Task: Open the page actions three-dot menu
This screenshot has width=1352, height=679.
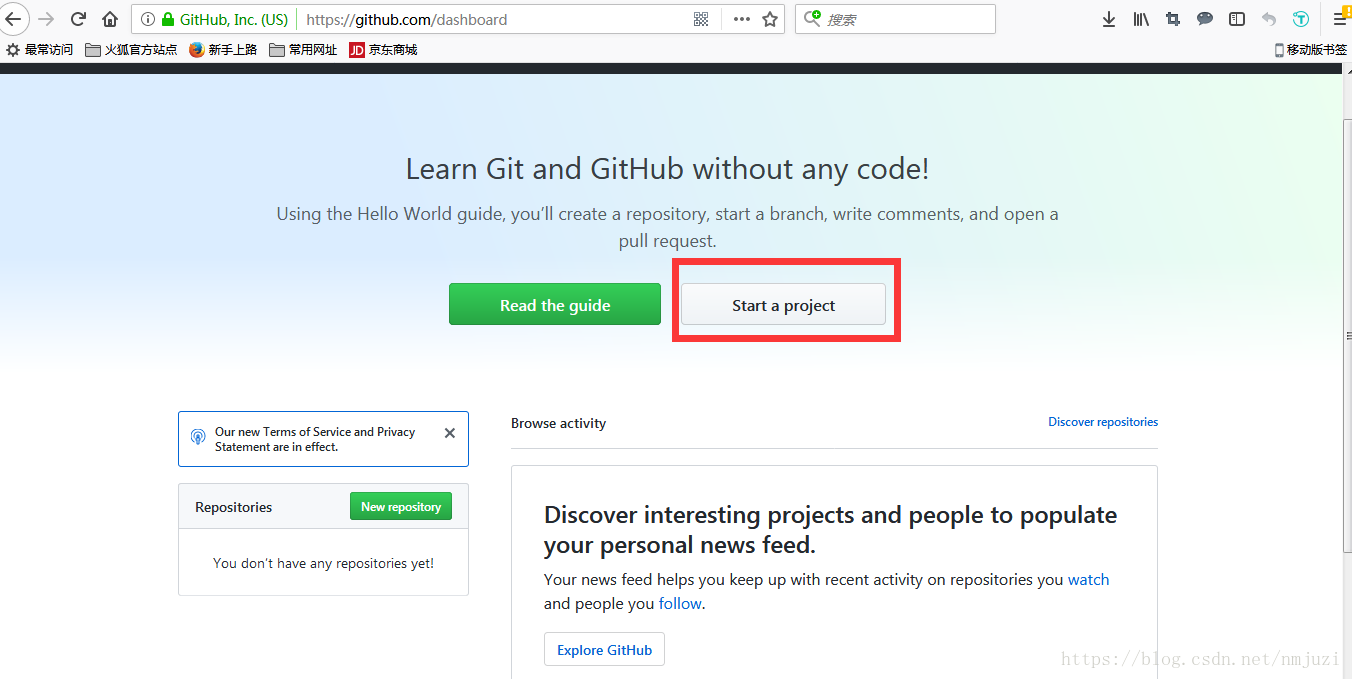Action: (x=741, y=19)
